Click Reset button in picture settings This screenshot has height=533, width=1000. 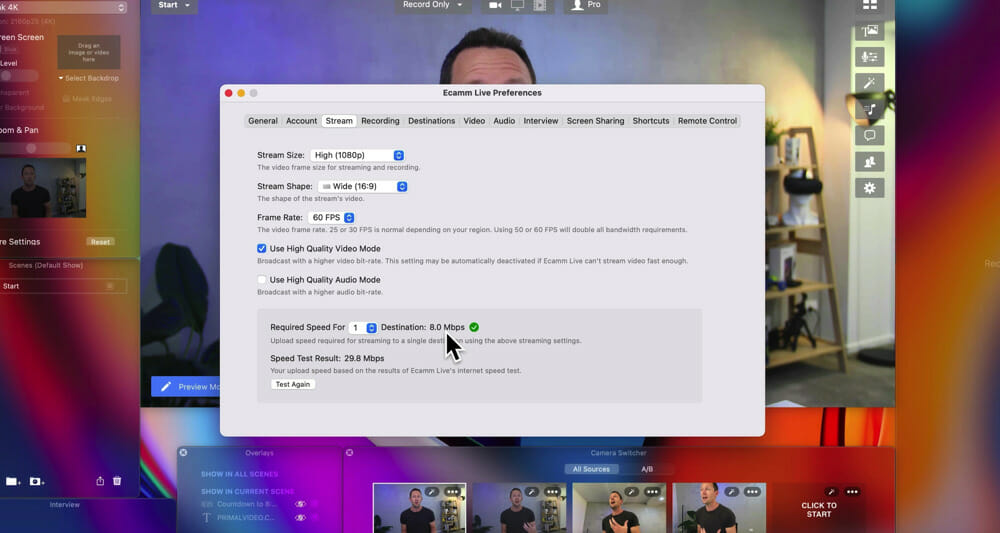click(x=100, y=242)
